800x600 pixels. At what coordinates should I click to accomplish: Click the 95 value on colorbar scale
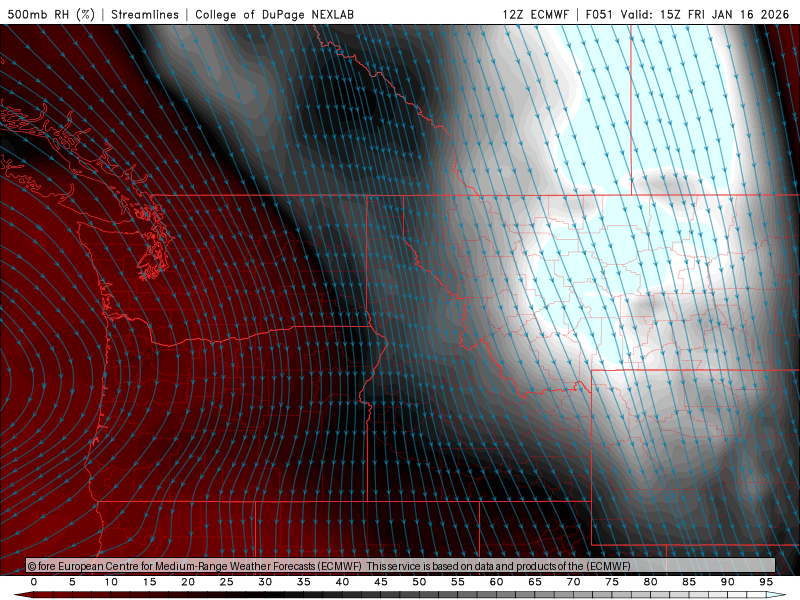[x=765, y=582]
